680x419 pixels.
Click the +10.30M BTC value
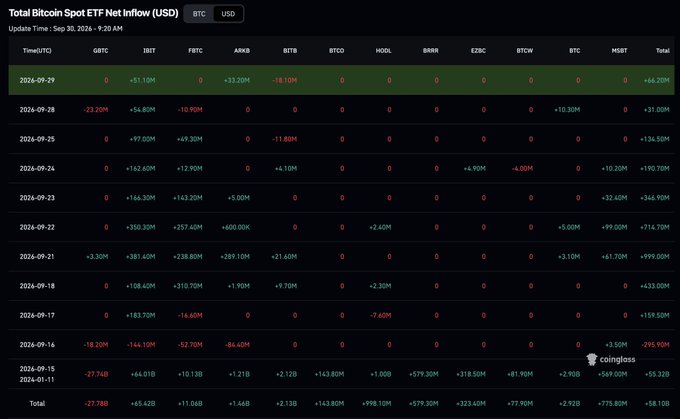click(567, 110)
